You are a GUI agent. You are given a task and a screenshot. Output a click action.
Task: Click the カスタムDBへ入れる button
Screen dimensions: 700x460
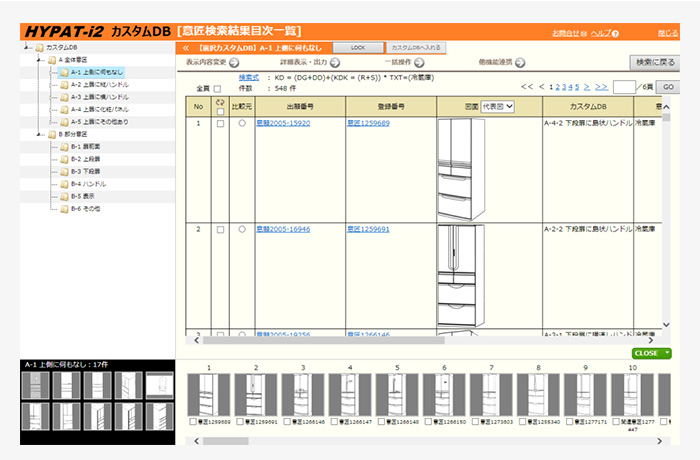[416, 48]
